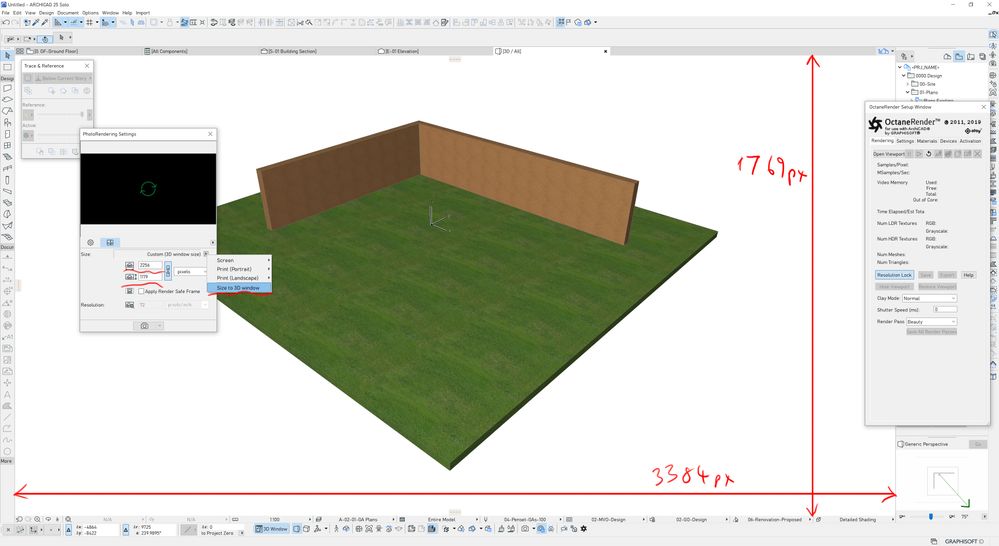This screenshot has width=999, height=546.
Task: Open the Options menu
Action: point(90,13)
